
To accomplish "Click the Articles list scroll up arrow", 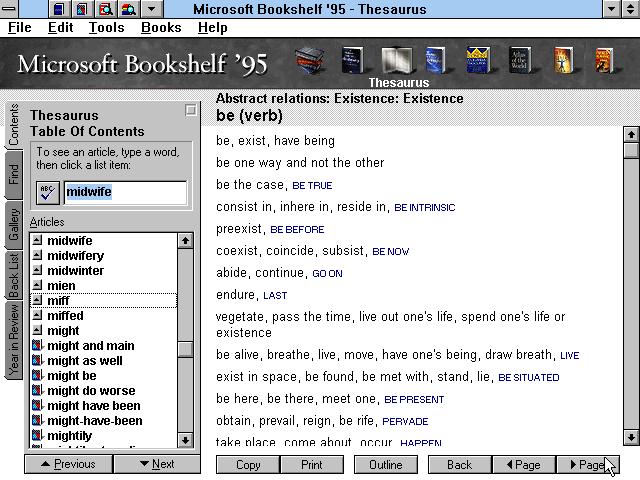I will [185, 240].
